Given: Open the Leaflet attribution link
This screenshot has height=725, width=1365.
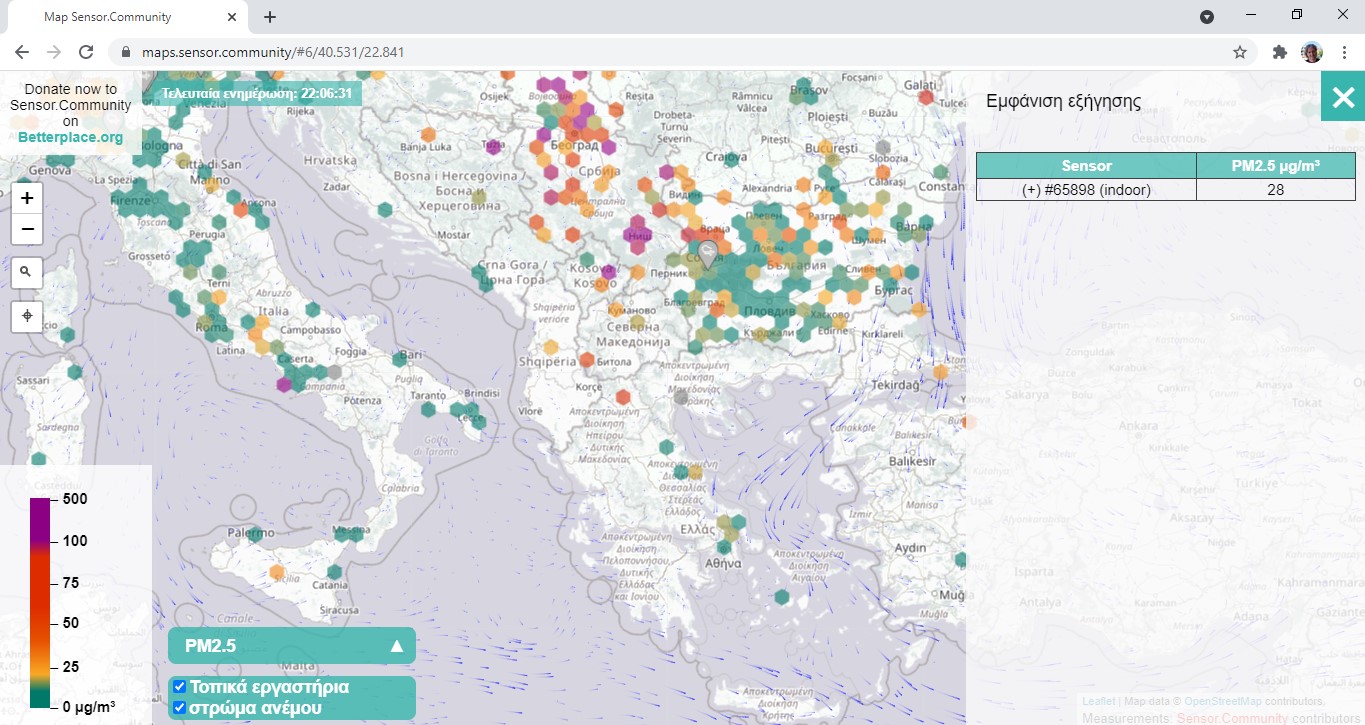Looking at the screenshot, I should (1098, 702).
